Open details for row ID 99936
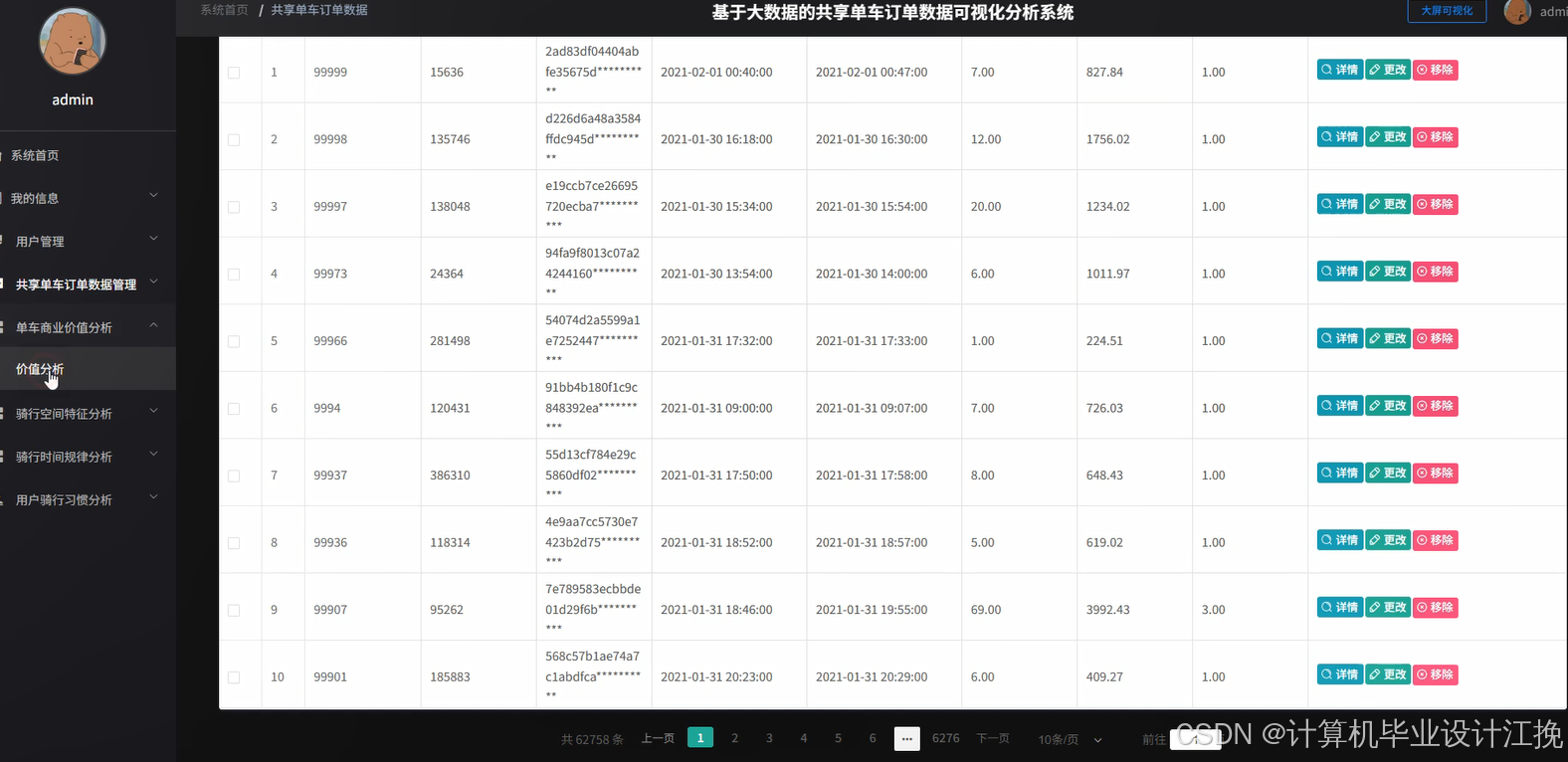The width and height of the screenshot is (1568, 762). (x=1339, y=540)
